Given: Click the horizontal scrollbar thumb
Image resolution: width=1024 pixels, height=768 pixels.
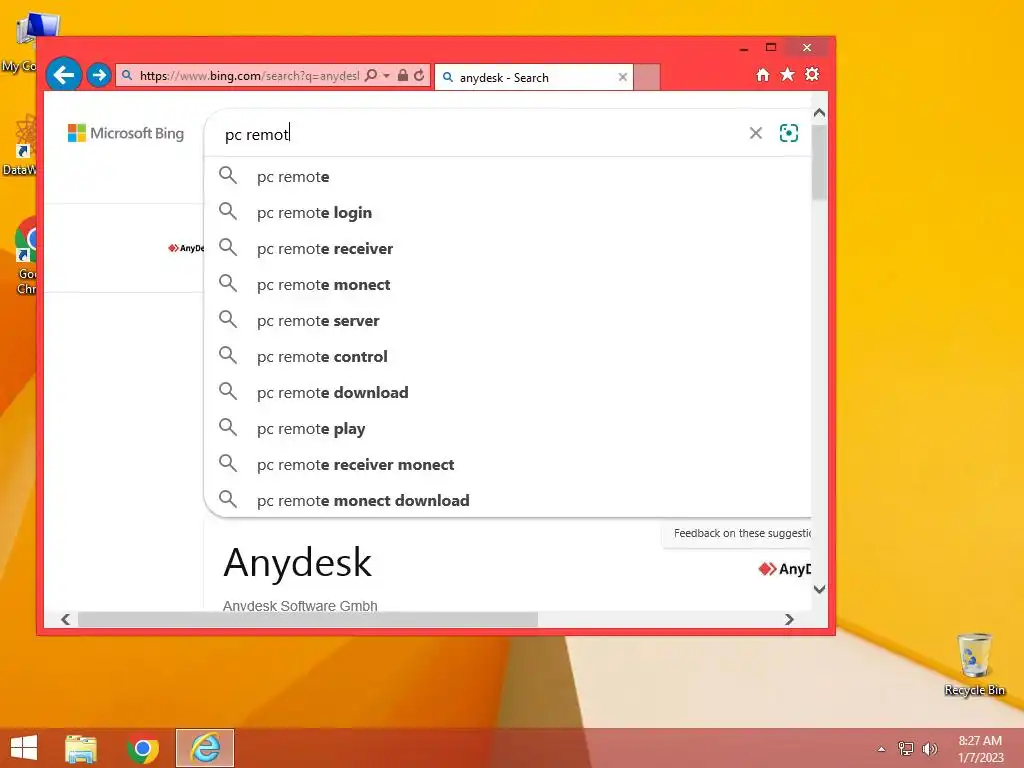Looking at the screenshot, I should 308,619.
